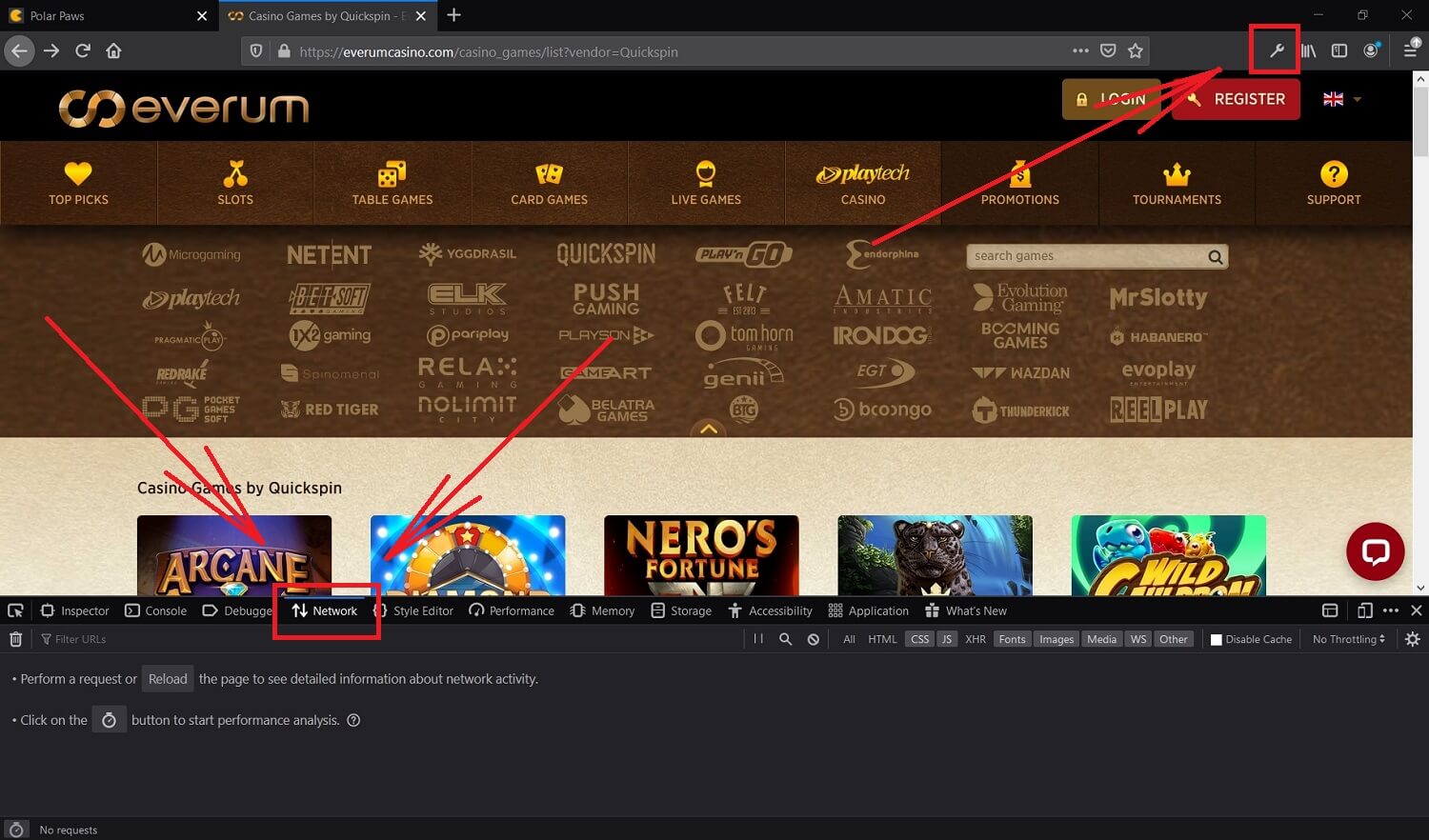Open the Firefox account menu

pyautogui.click(x=1371, y=51)
